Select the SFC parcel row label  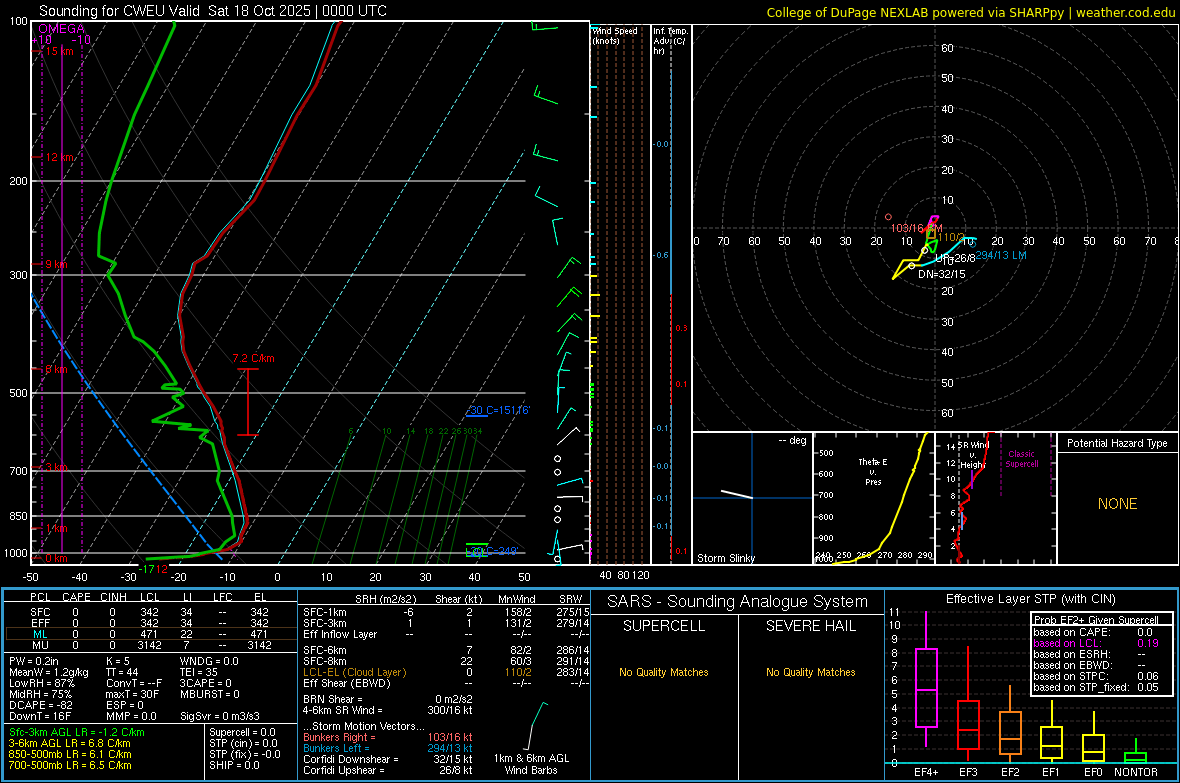point(41,612)
